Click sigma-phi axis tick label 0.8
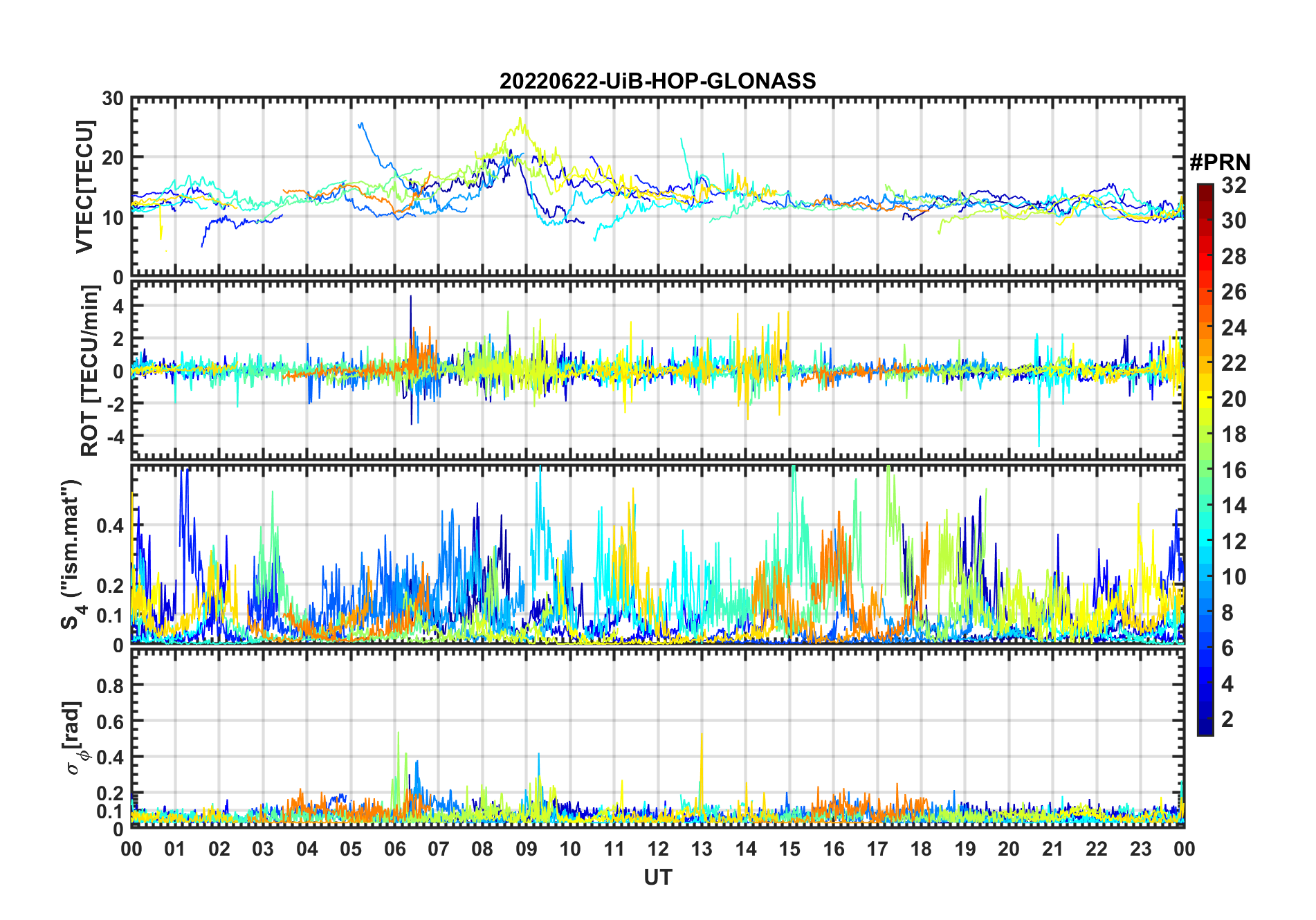The width and height of the screenshot is (1316, 920). coord(110,686)
